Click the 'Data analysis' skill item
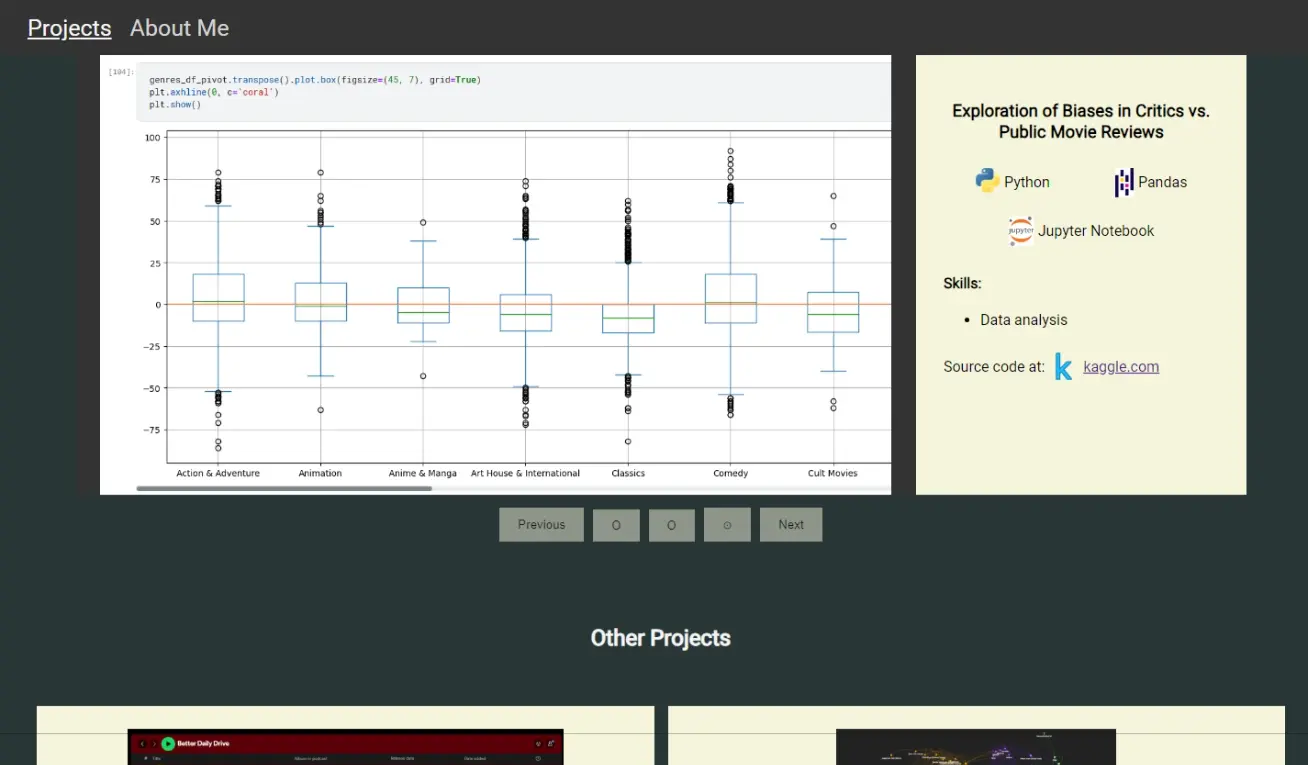The width and height of the screenshot is (1308, 765). (x=1023, y=320)
